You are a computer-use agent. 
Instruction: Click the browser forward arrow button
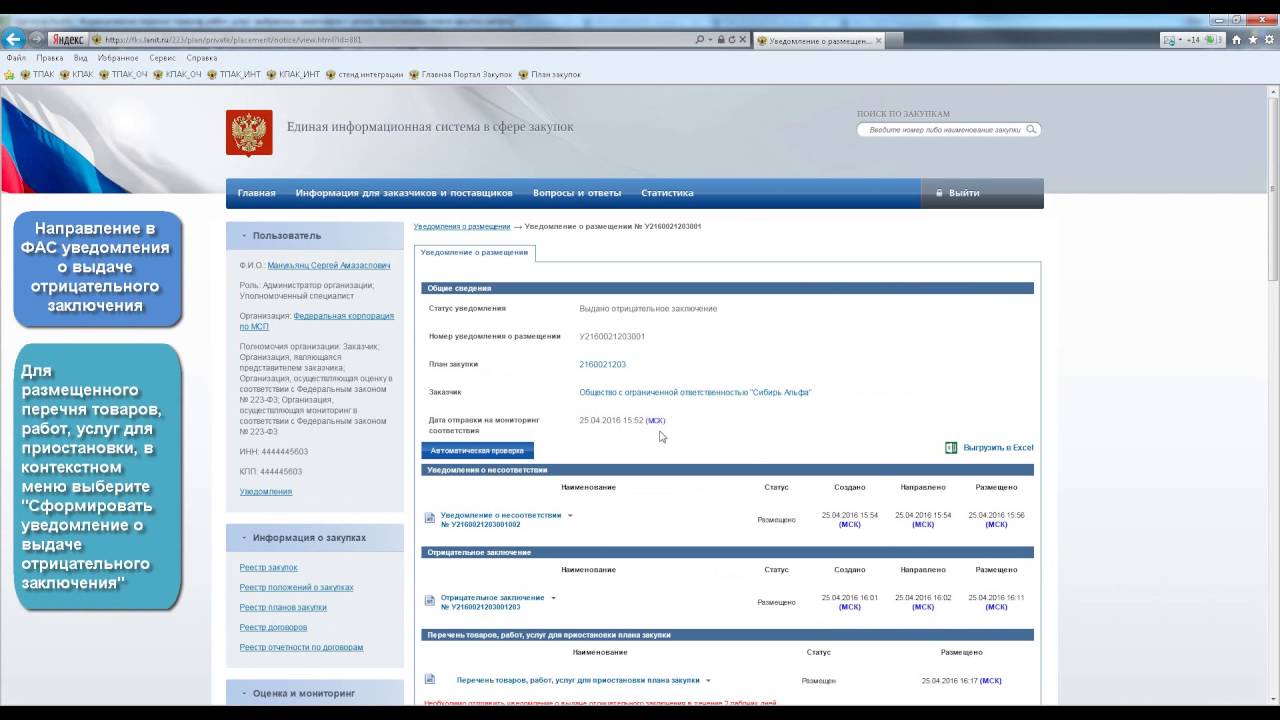click(37, 39)
